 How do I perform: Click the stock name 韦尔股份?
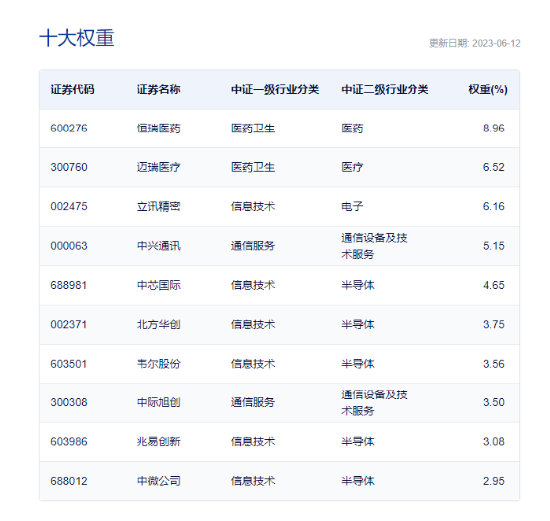pyautogui.click(x=159, y=364)
